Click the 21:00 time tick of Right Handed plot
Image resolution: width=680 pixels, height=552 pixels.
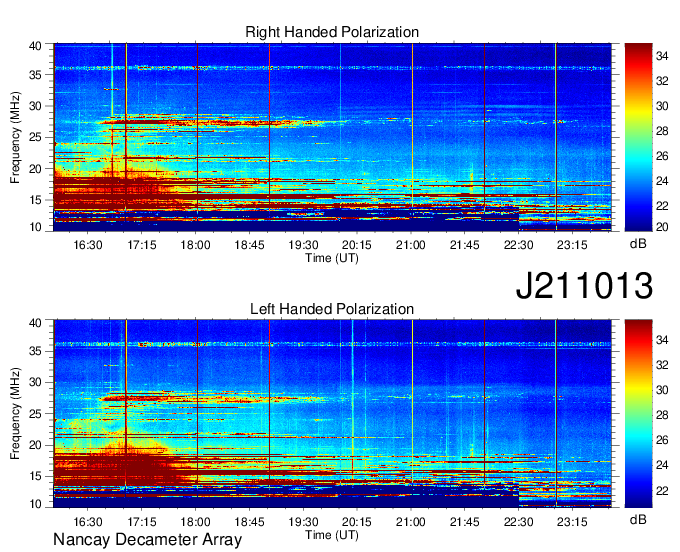[x=411, y=245]
